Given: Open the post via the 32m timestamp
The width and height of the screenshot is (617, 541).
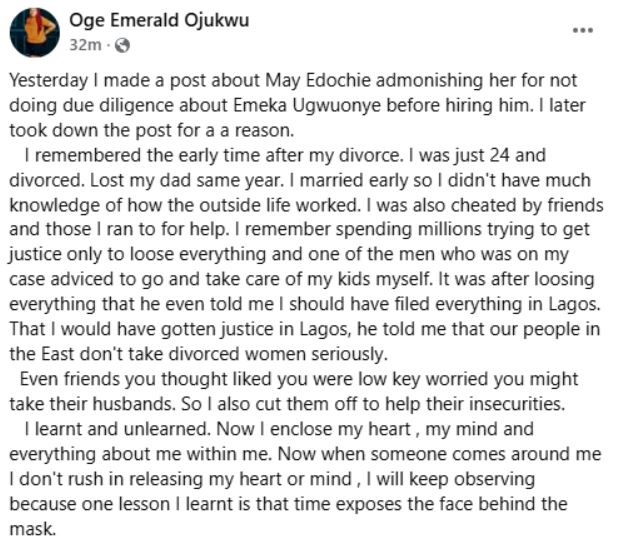Looking at the screenshot, I should (83, 46).
